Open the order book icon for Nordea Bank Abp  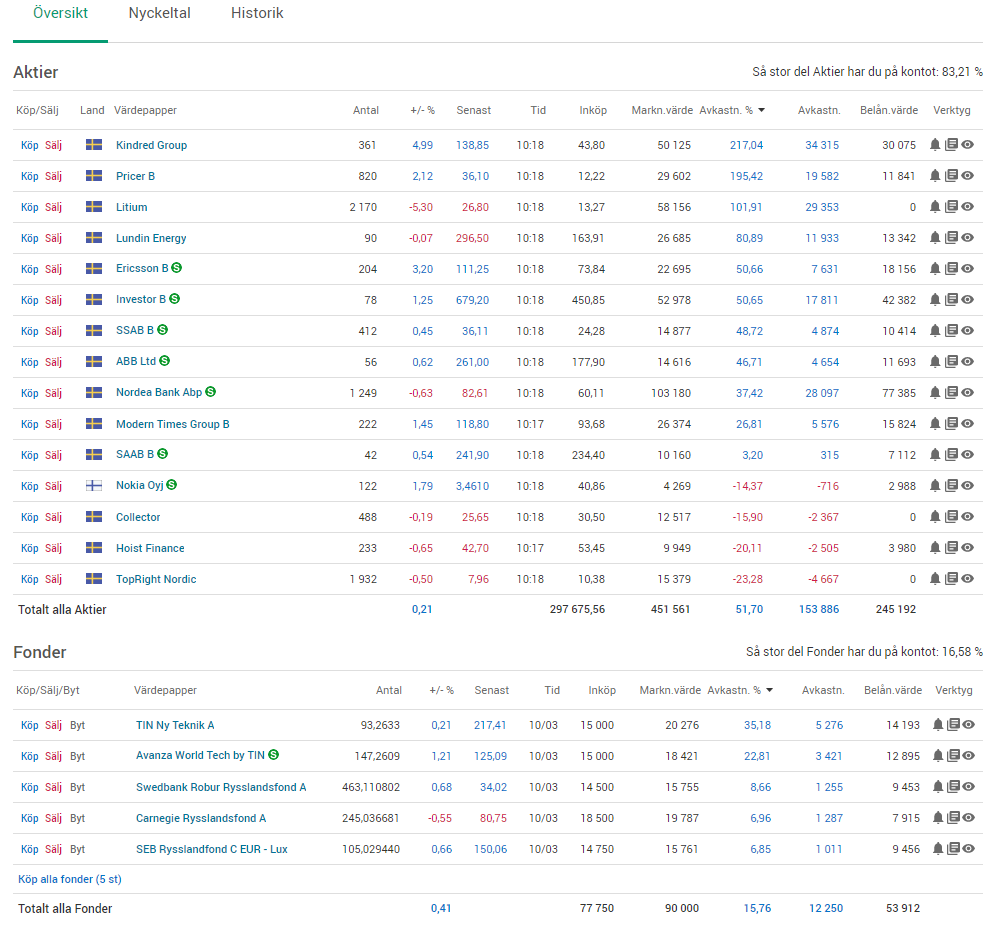point(951,393)
